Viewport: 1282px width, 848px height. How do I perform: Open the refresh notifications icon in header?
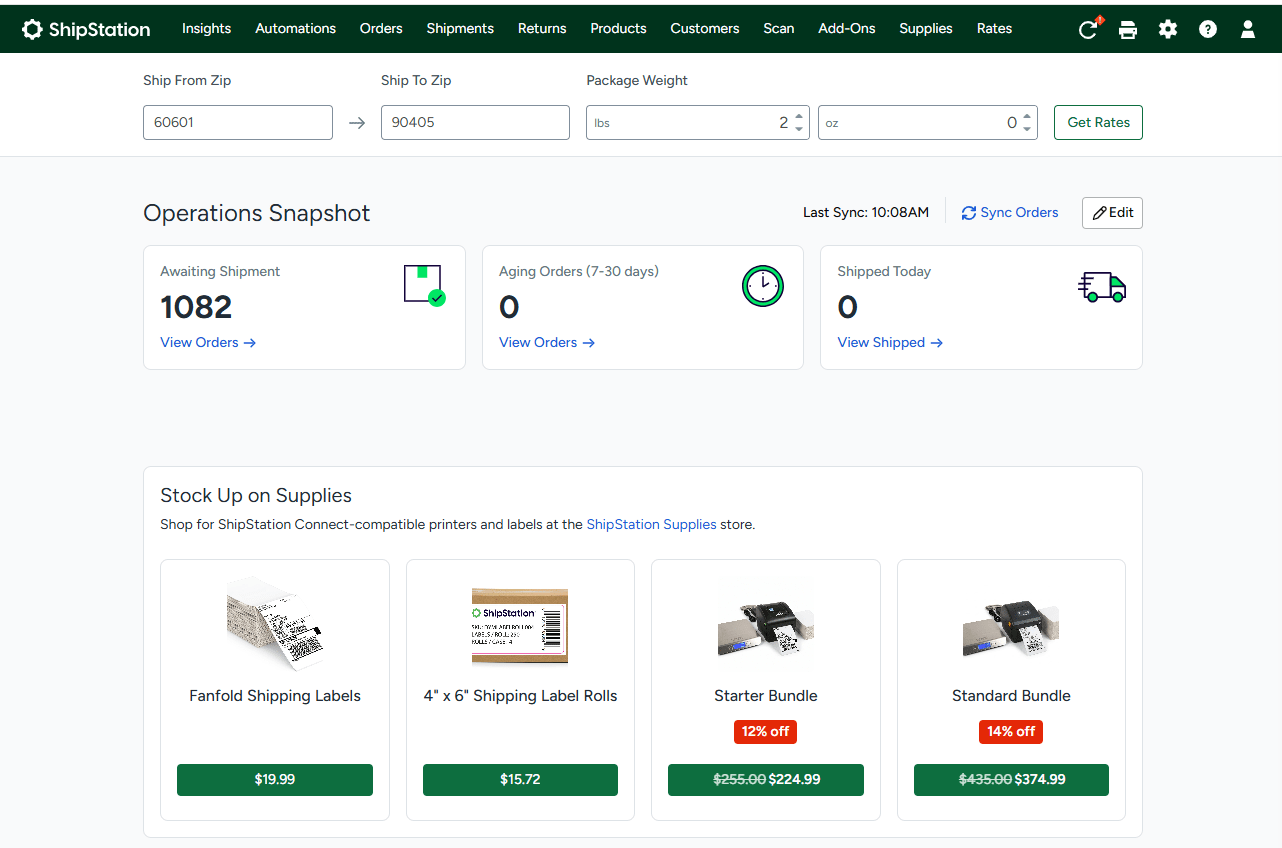click(1089, 29)
